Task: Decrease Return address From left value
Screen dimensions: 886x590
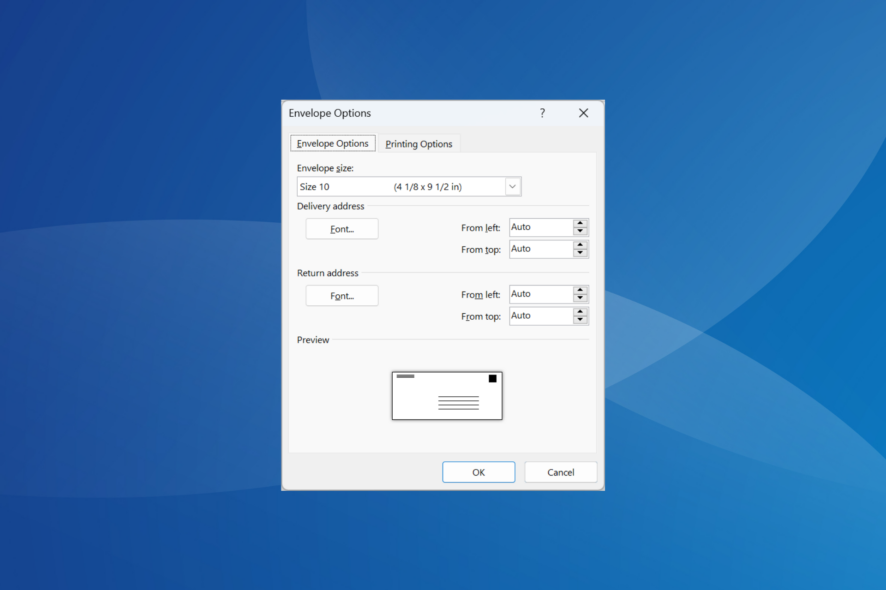Action: (x=580, y=298)
